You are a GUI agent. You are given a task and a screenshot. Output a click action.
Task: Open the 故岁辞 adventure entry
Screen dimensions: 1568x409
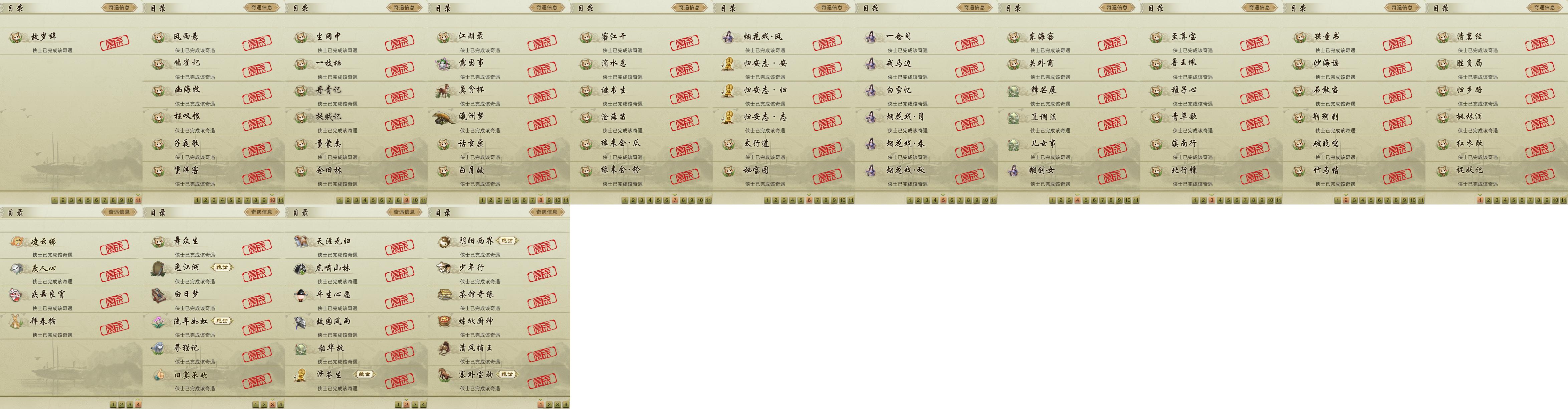click(x=71, y=42)
